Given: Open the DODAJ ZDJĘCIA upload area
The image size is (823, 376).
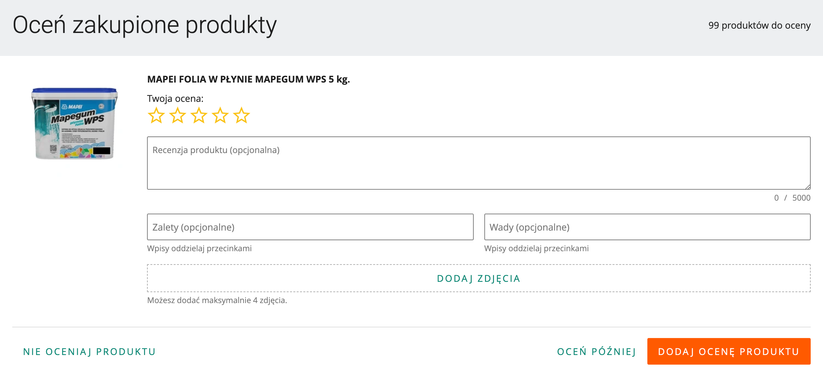Looking at the screenshot, I should [x=479, y=278].
